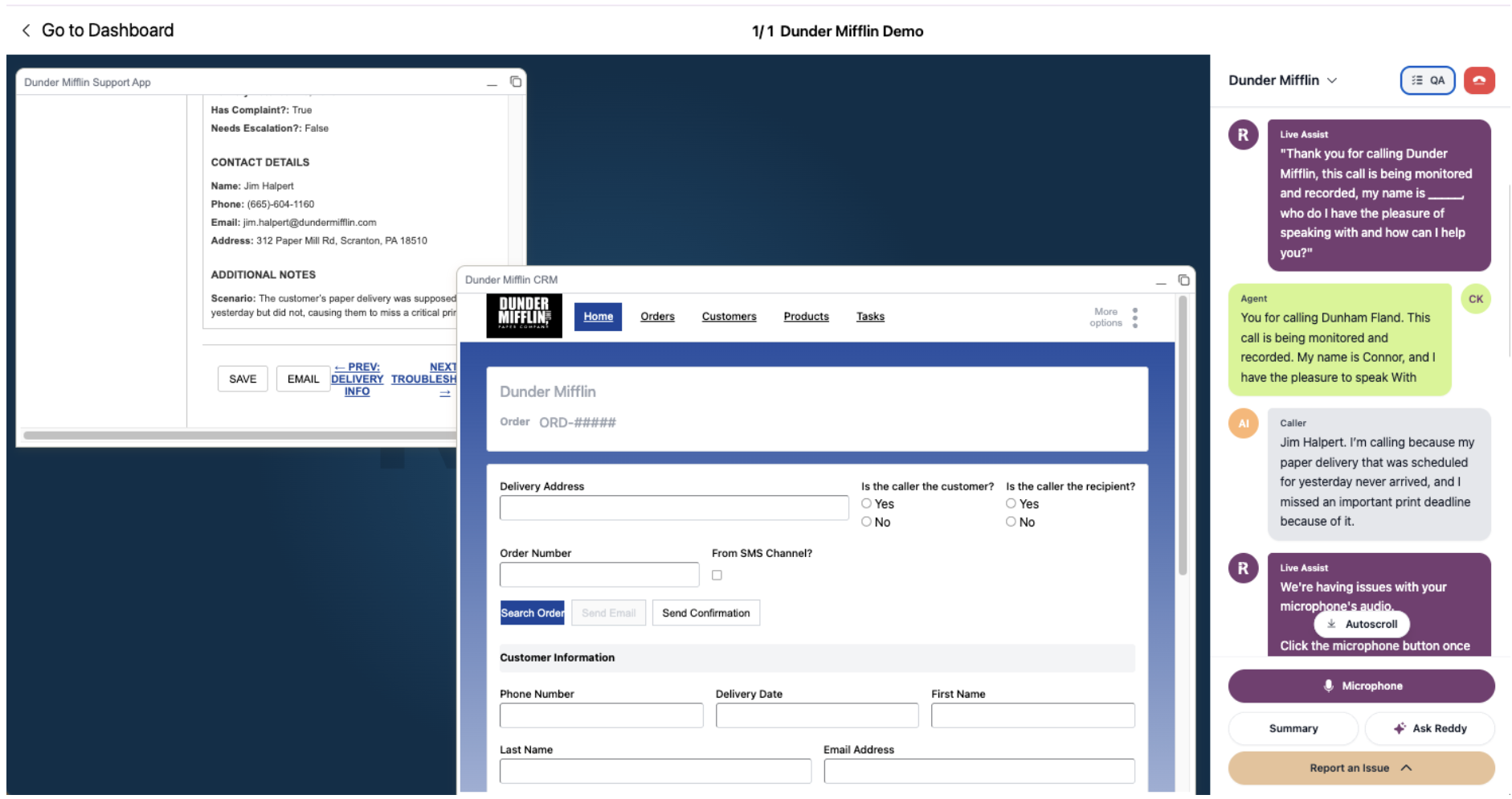Switch to the Orders tab
1512x799 pixels.
pos(657,316)
